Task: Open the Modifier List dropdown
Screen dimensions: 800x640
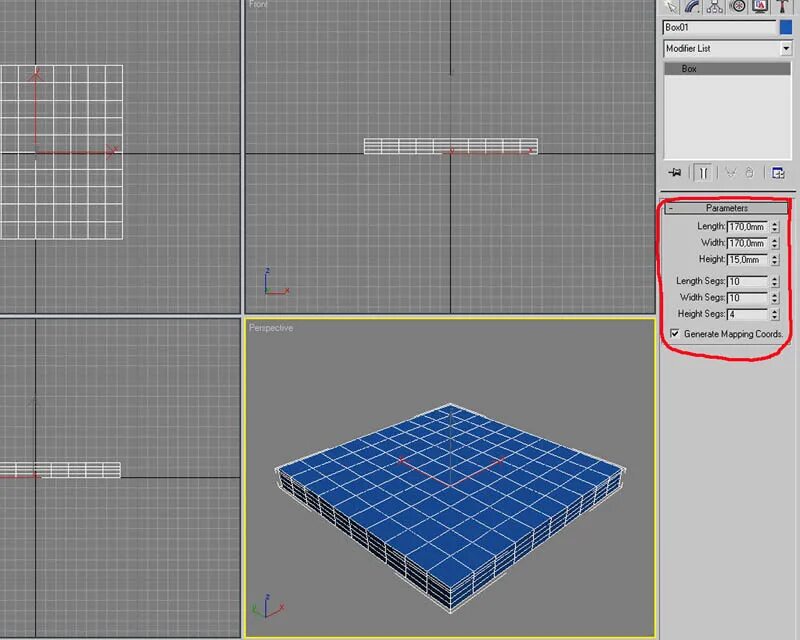Action: 786,47
